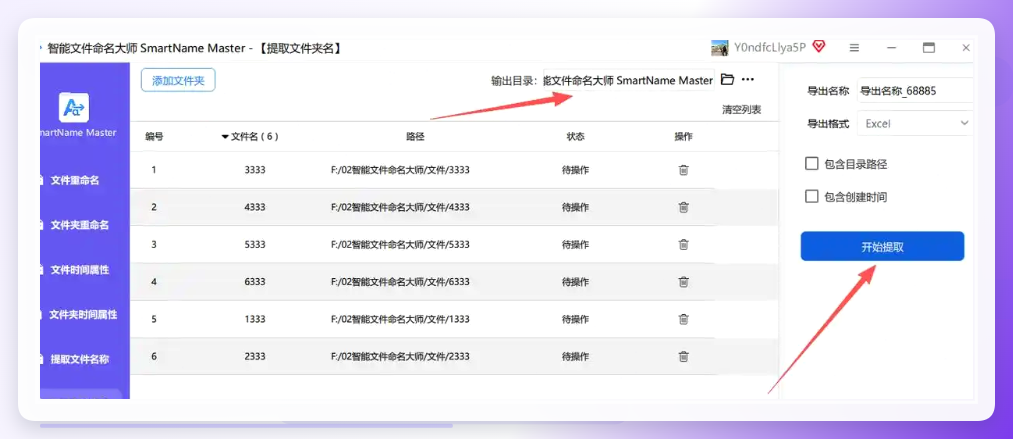
Task: Click 清空列表 to clear the list
Action: [x=741, y=110]
